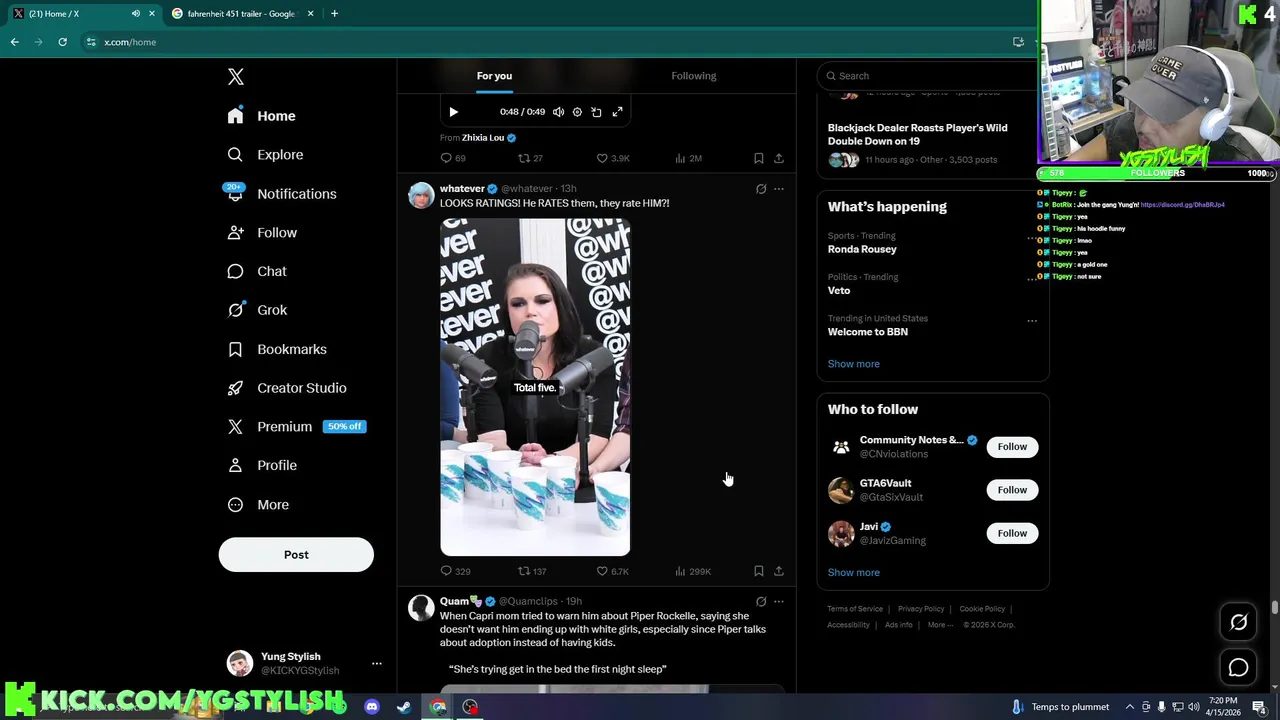This screenshot has height=720, width=1280.
Task: Share the Zhixia Lou video post
Action: [779, 158]
